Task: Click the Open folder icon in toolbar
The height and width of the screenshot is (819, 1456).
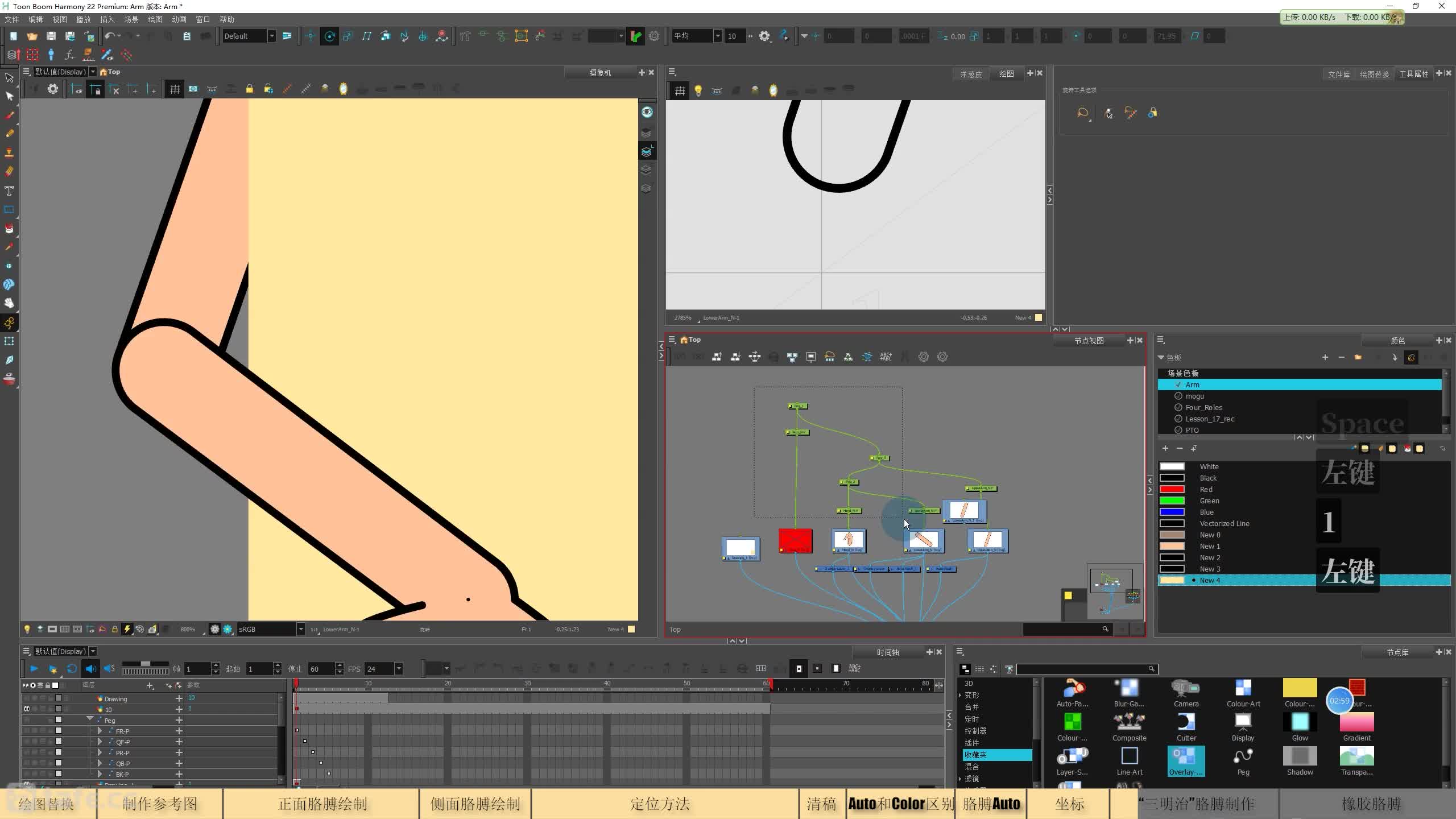Action: coord(32,36)
